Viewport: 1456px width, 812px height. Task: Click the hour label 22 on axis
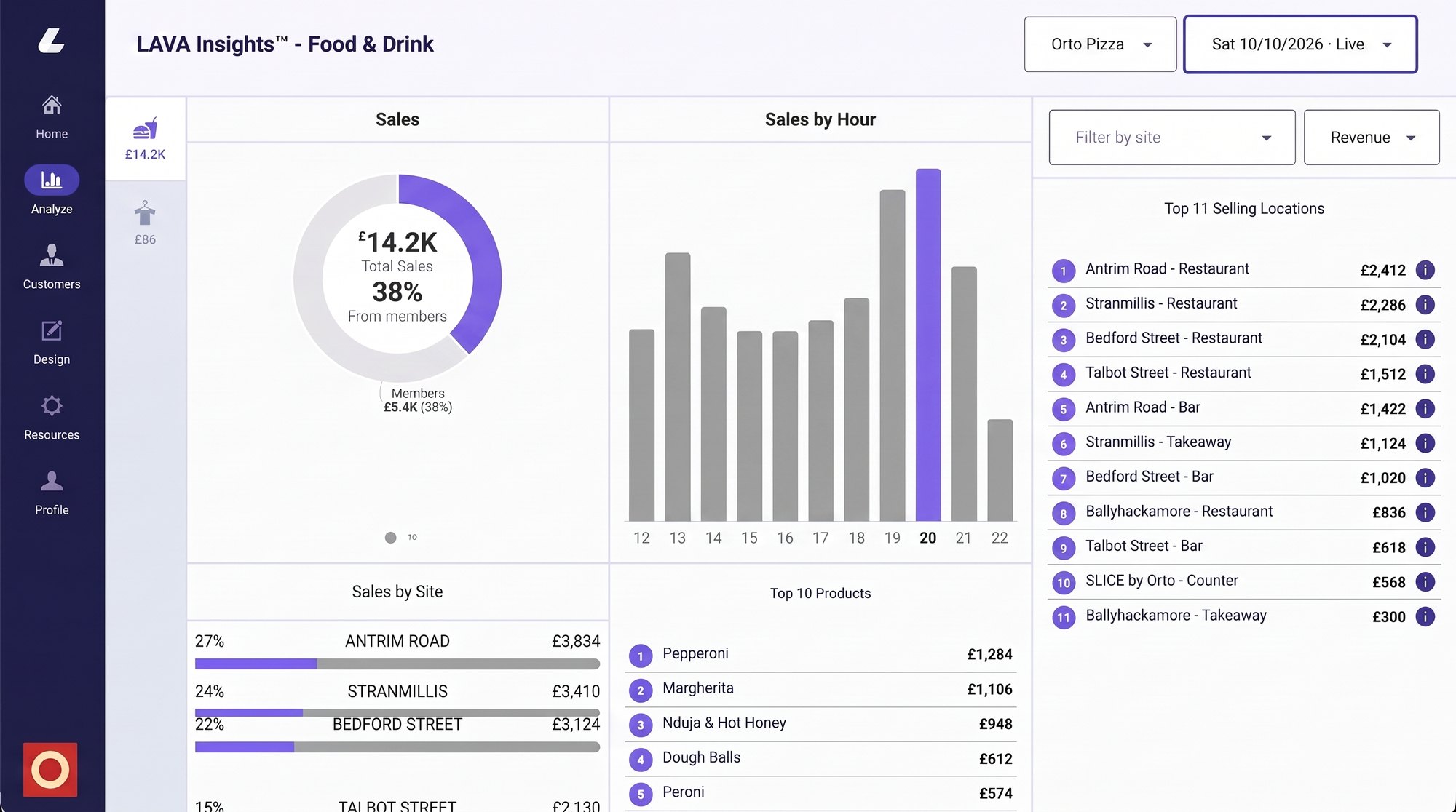[x=1000, y=538]
